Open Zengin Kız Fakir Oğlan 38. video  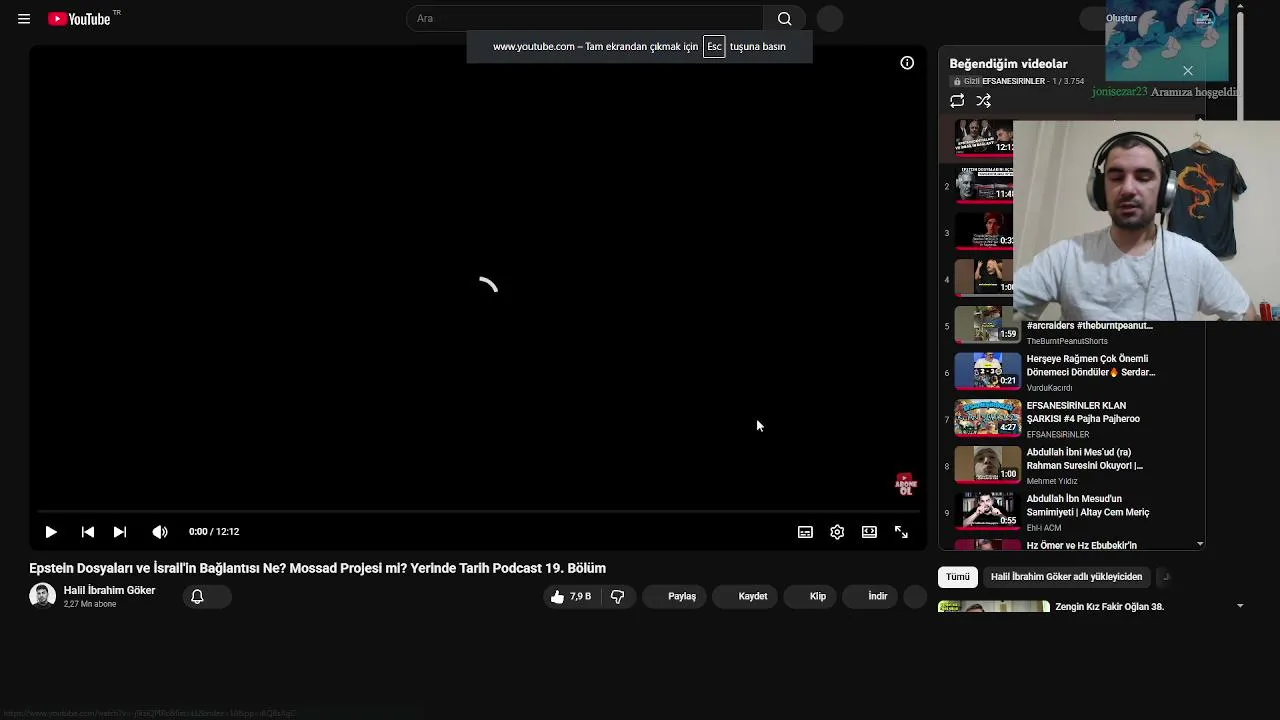pos(1109,606)
